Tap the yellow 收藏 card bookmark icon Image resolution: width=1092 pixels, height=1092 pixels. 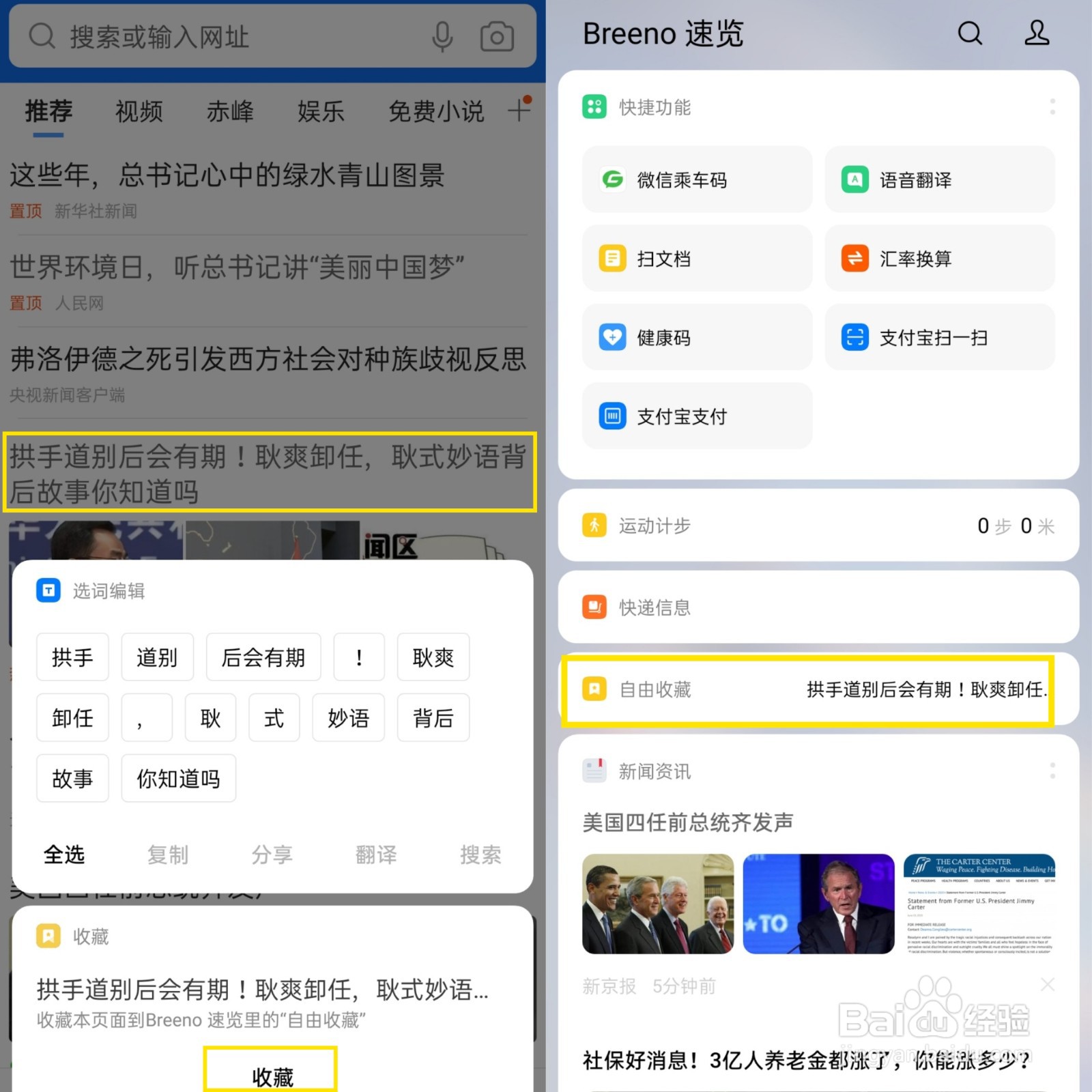point(48,936)
